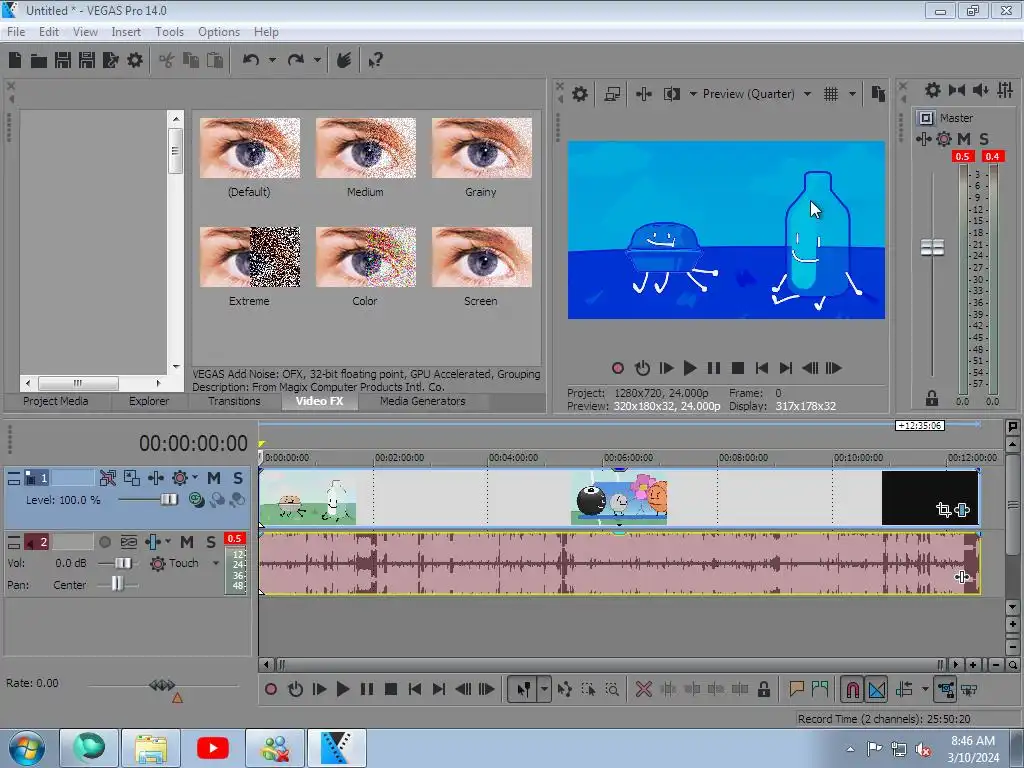
Task: Open overlays grid dropdown arrow
Action: [x=852, y=94]
